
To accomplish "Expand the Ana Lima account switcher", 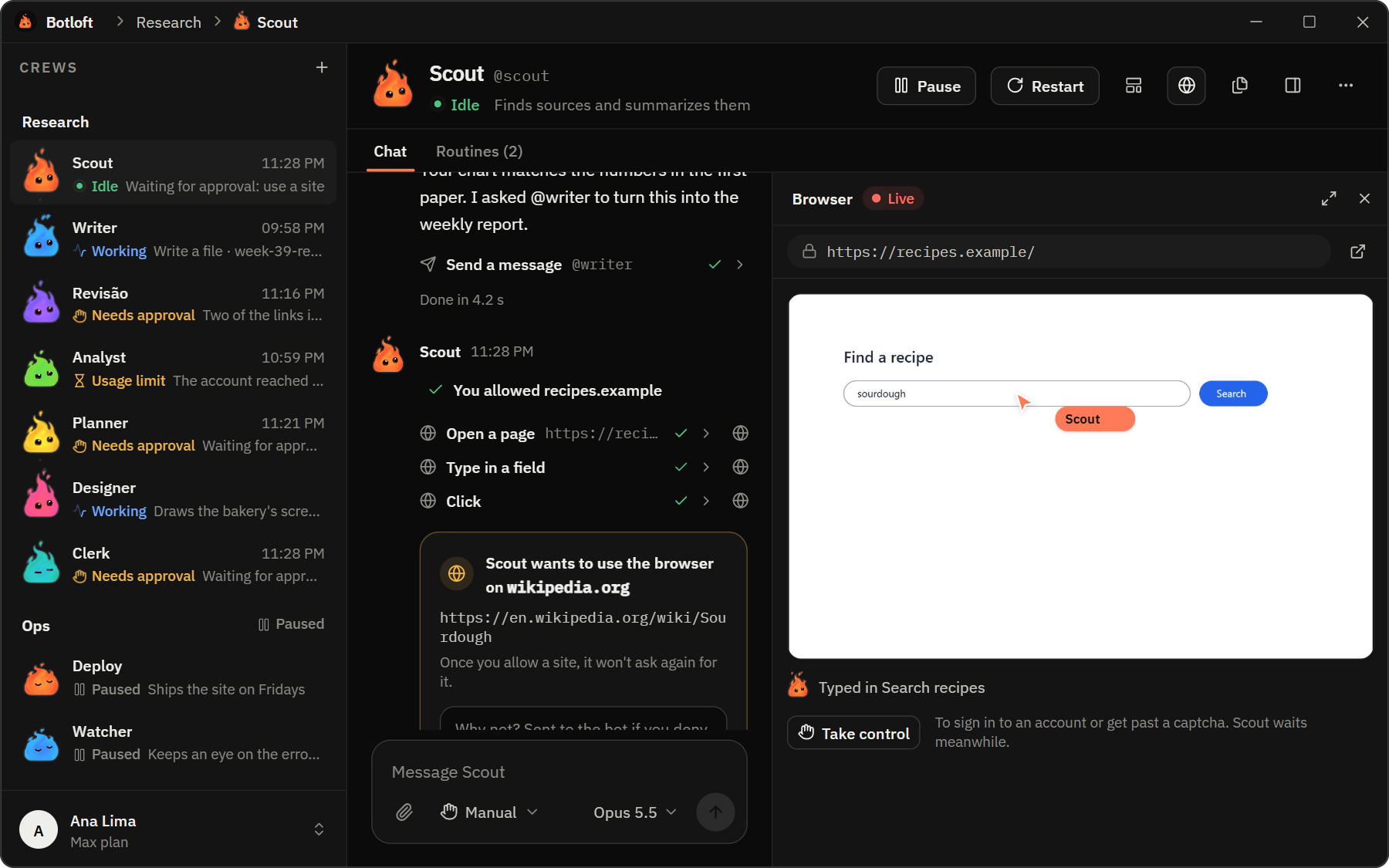I will tap(319, 829).
